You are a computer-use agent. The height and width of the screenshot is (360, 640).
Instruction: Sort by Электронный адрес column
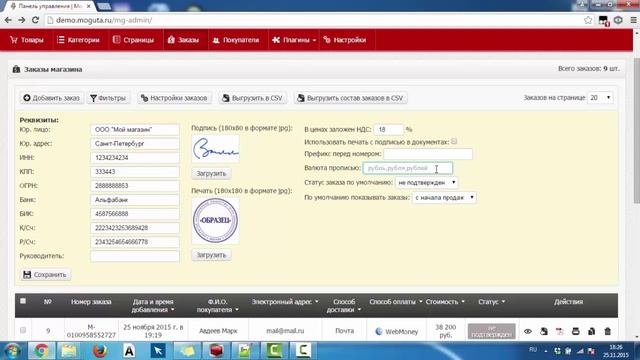coord(284,302)
